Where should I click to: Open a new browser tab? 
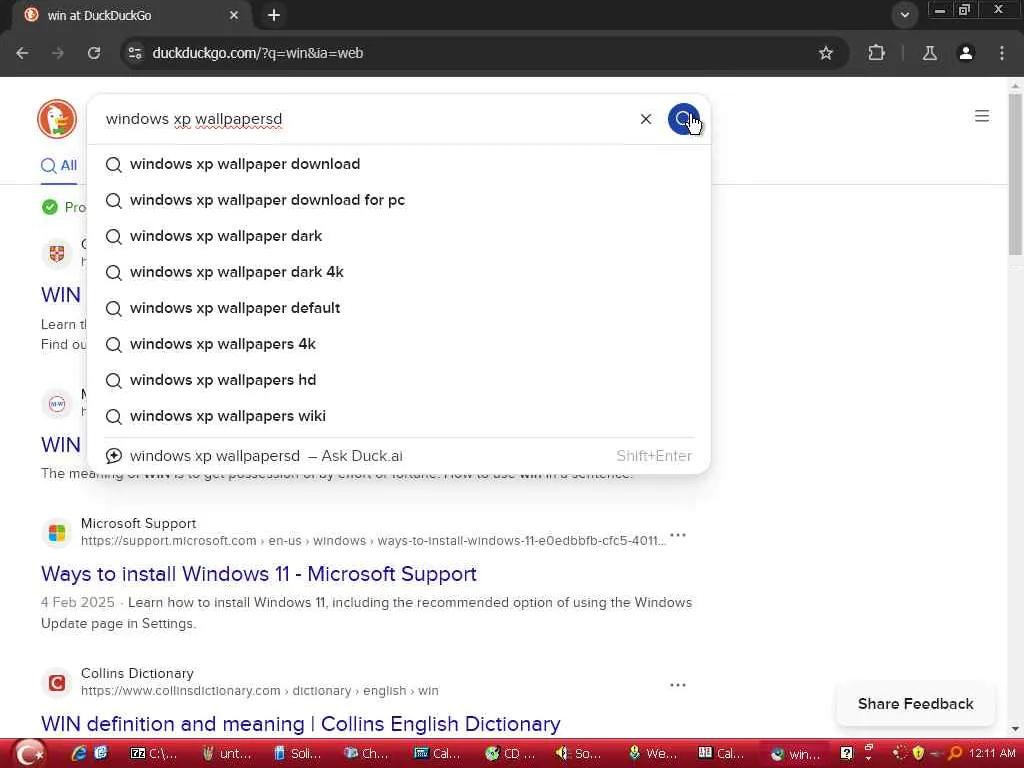pos(274,15)
